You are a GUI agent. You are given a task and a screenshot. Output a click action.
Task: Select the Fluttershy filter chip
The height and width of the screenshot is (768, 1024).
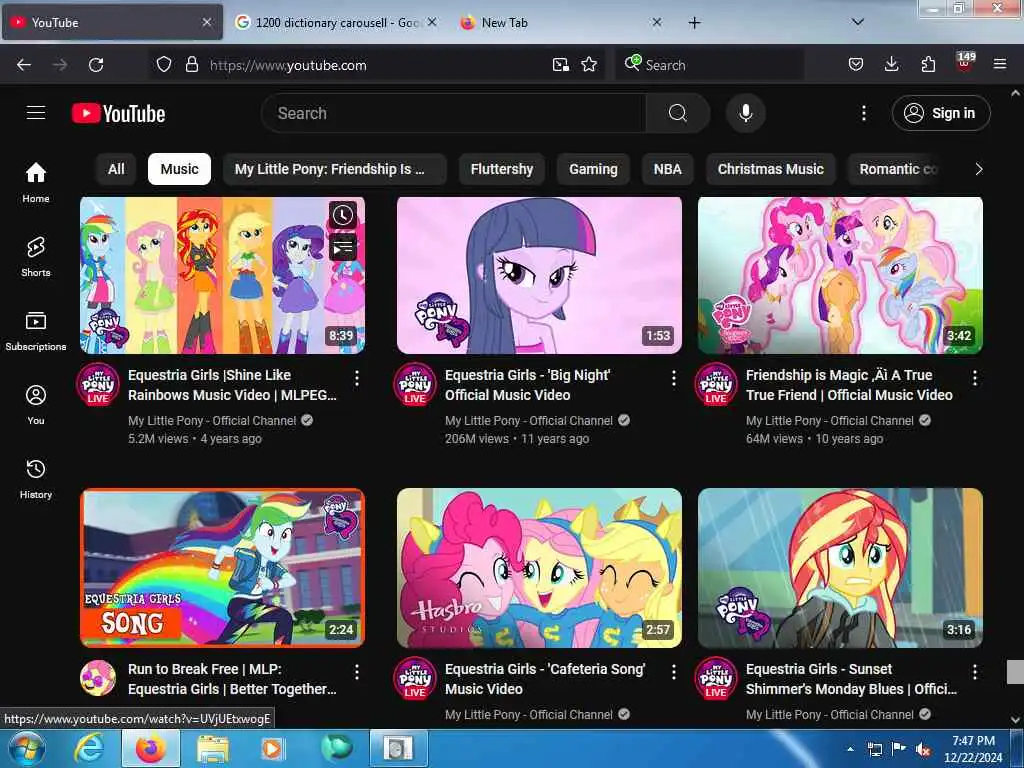coord(502,169)
